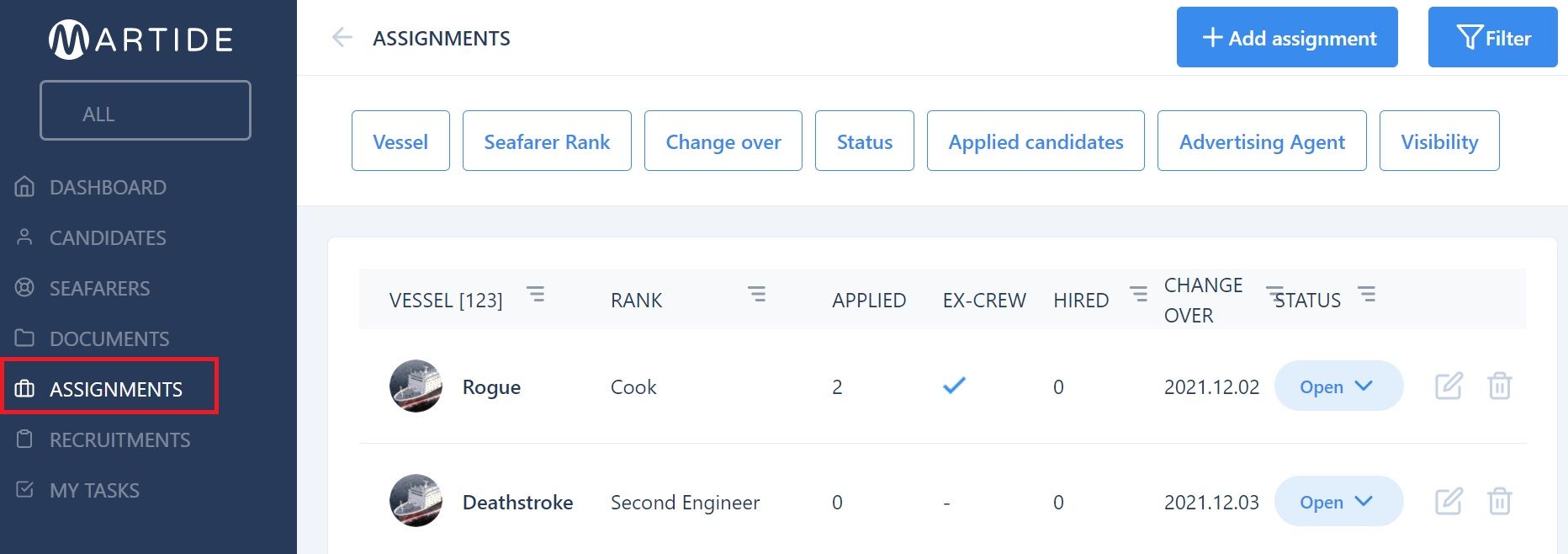Click sort icon next to Change Over column
1568x554 pixels.
[x=1275, y=292]
